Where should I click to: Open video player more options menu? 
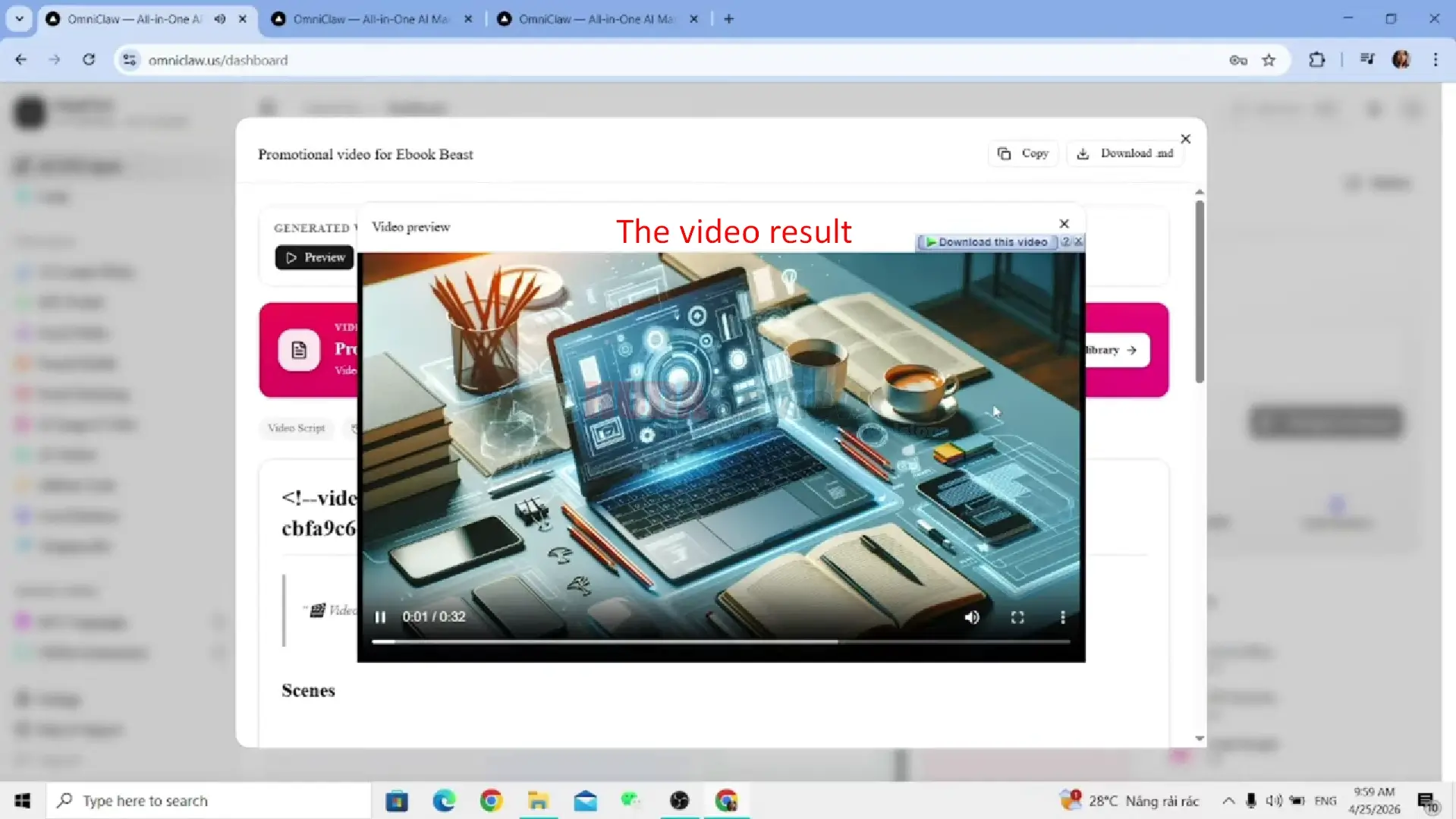[1062, 617]
